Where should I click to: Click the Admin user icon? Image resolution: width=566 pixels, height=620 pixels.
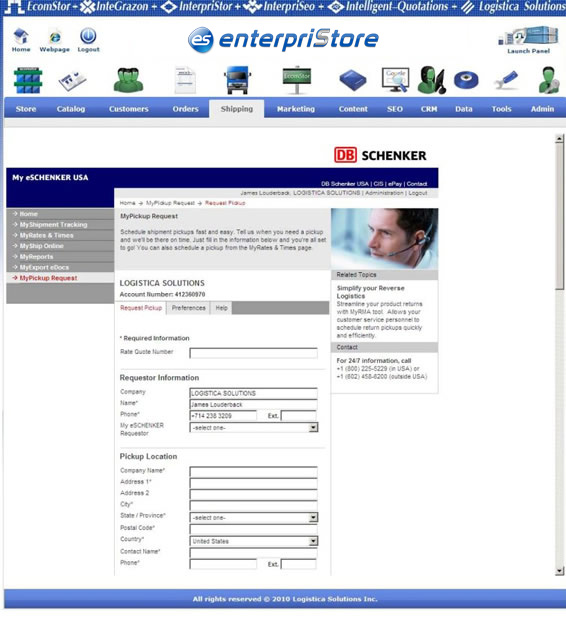coord(549,80)
